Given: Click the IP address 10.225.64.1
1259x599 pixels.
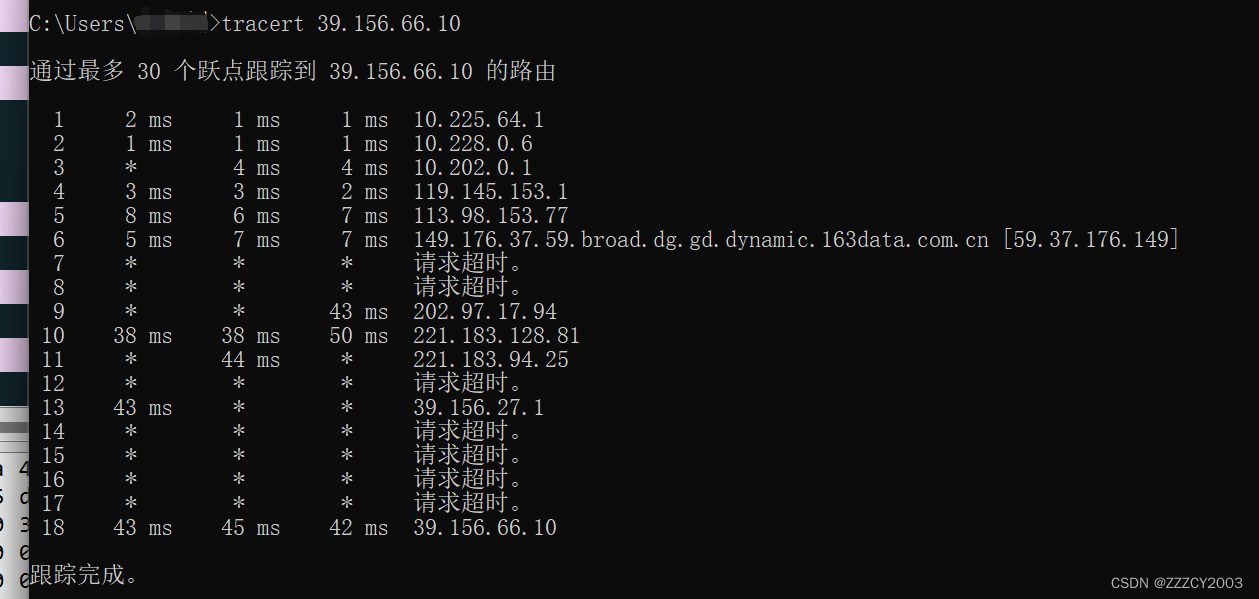Looking at the screenshot, I should 478,120.
